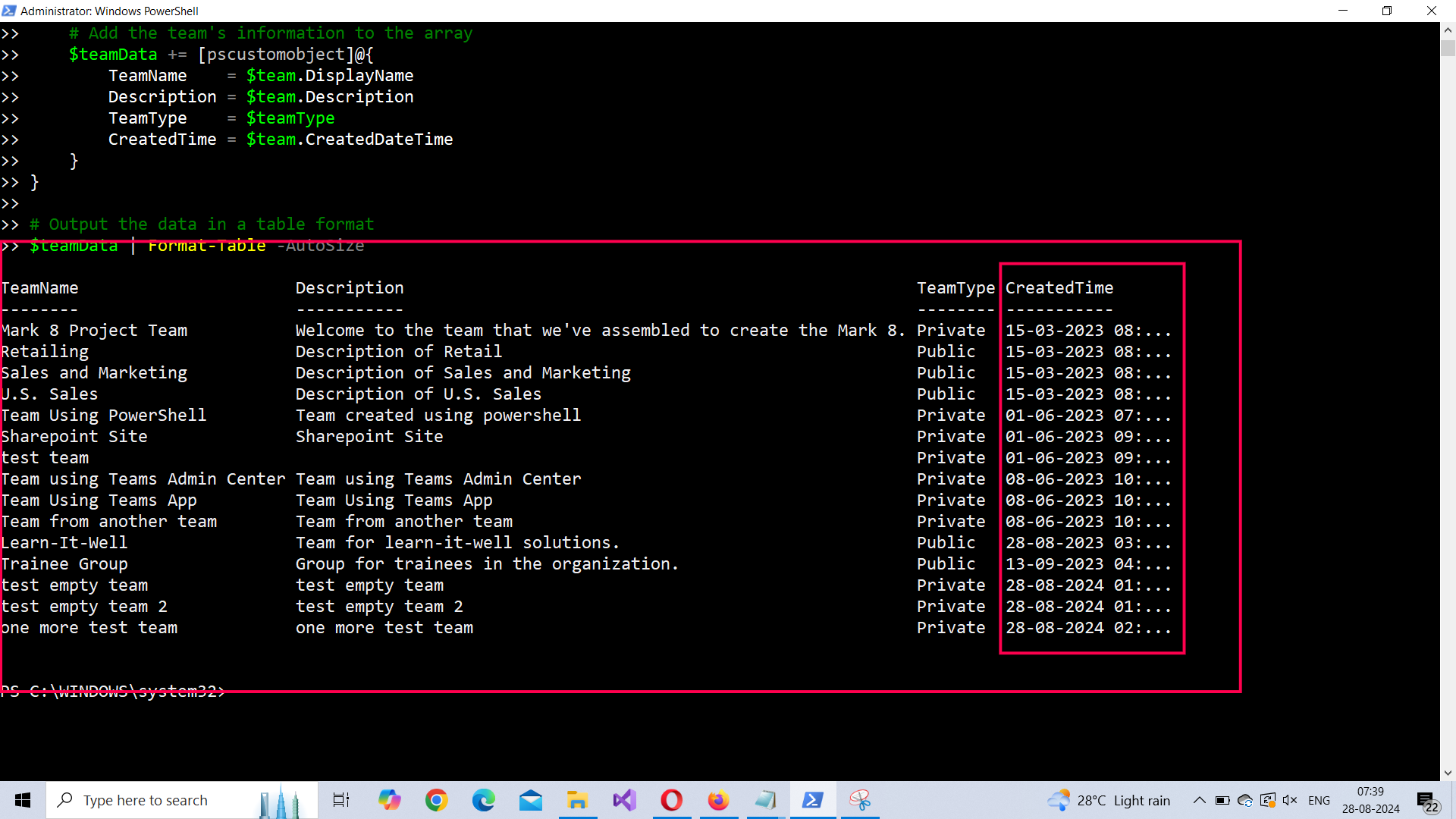The image size is (1456, 819).
Task: Toggle rotation lock in the system tray
Action: [x=1268, y=800]
